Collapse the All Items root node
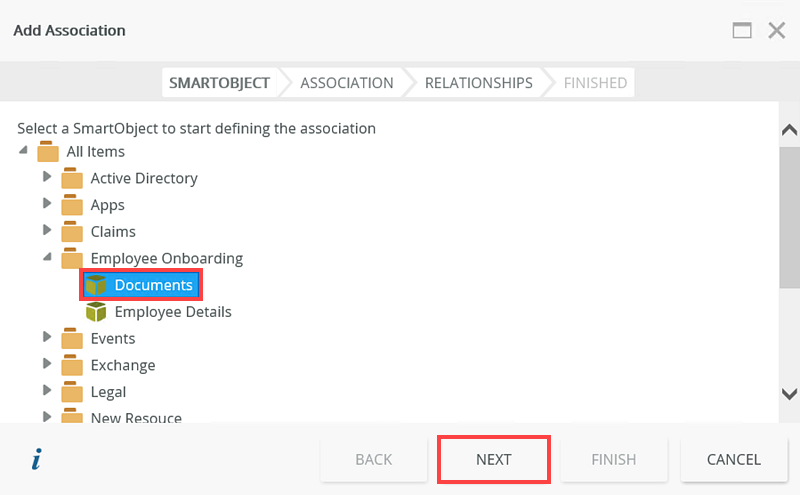This screenshot has width=800, height=495. pyautogui.click(x=23, y=150)
